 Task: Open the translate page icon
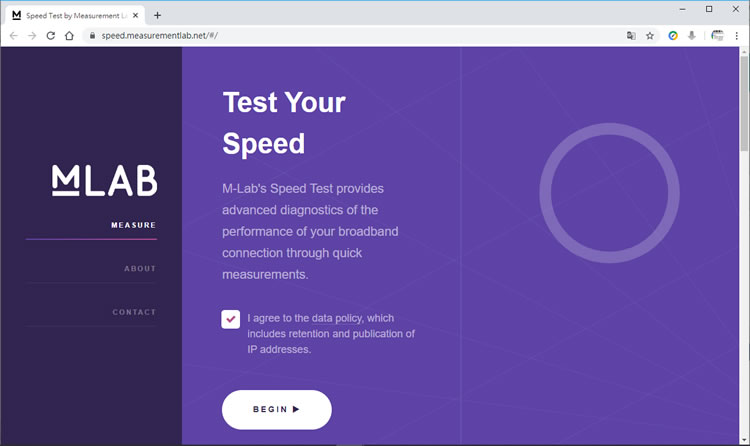click(631, 36)
